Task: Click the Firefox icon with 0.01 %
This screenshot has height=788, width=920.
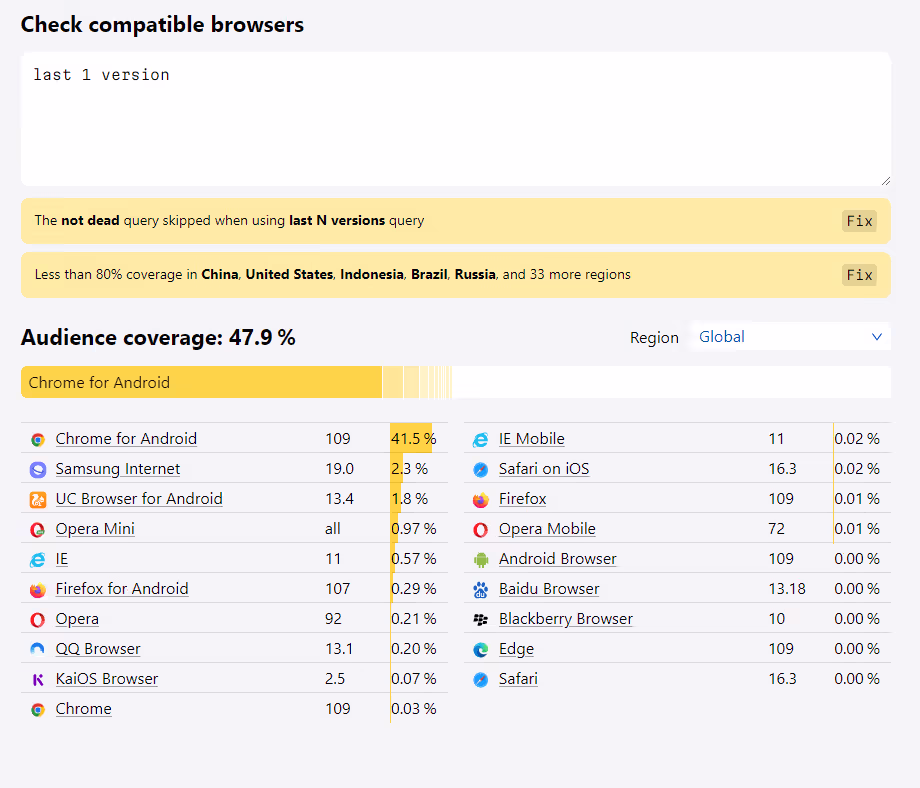Action: [x=481, y=499]
